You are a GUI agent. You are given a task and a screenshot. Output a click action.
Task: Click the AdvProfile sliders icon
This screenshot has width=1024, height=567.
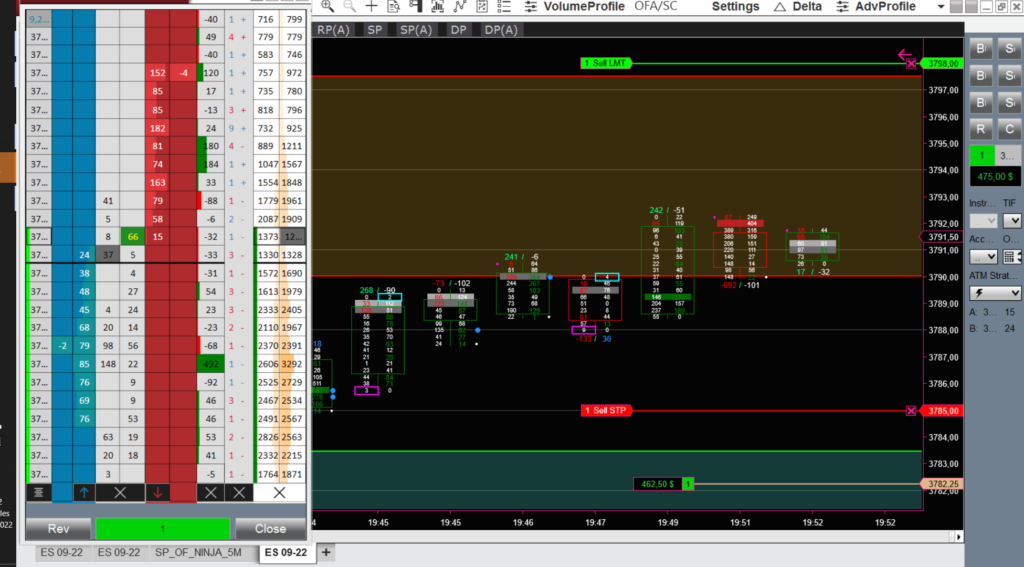click(x=842, y=7)
